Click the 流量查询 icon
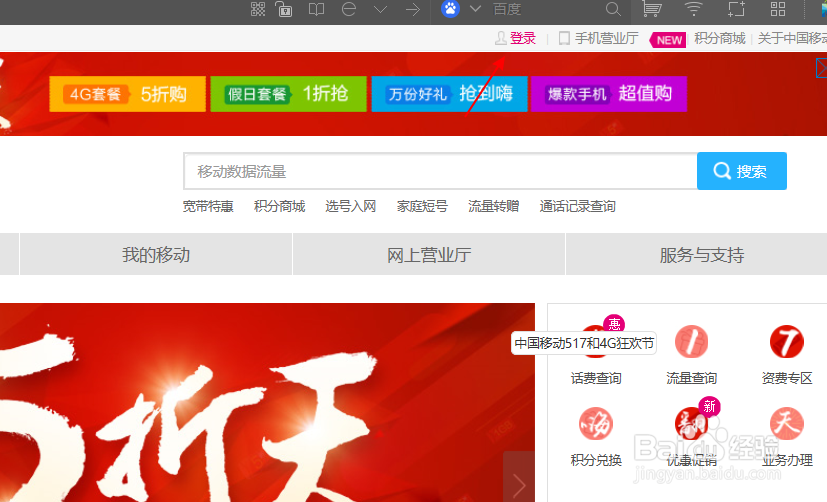This screenshot has height=502, width=827. 691,342
